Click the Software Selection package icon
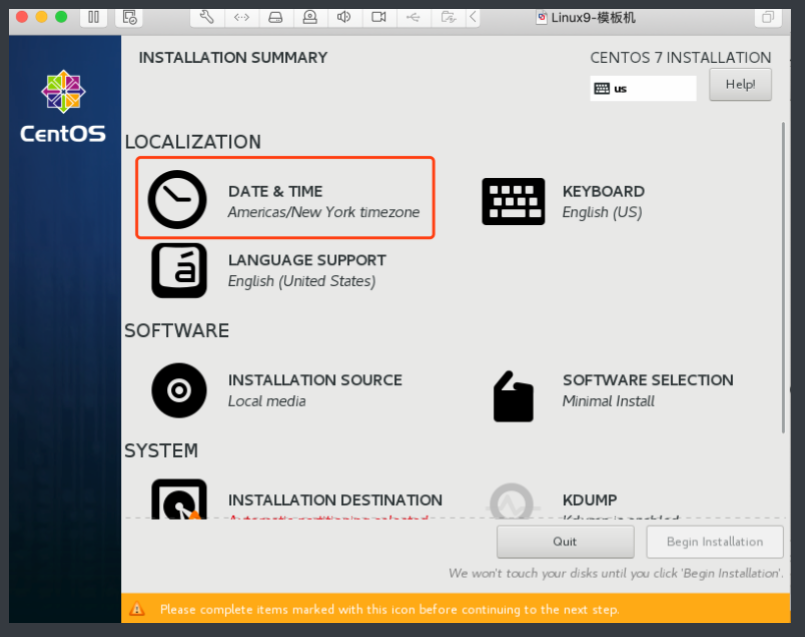 point(513,396)
